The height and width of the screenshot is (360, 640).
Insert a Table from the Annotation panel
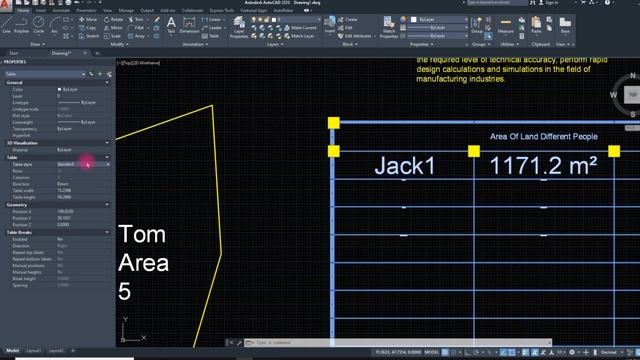[x=210, y=36]
